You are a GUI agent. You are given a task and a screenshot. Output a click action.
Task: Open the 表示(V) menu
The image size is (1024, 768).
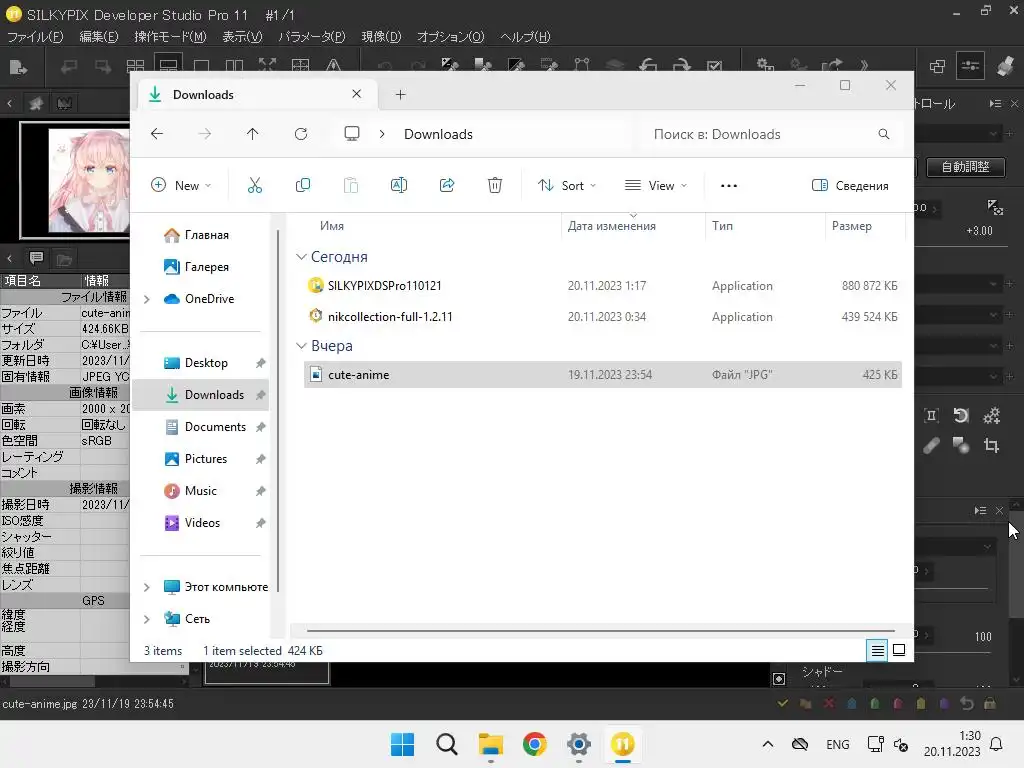point(242,37)
